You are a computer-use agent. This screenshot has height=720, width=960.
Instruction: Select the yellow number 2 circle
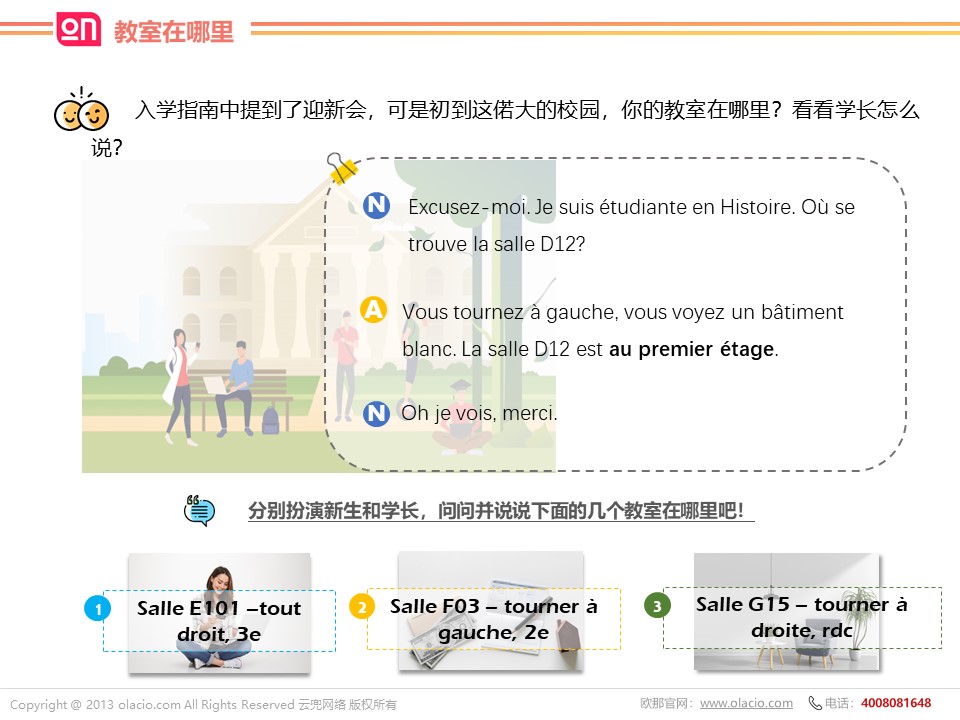coord(361,606)
